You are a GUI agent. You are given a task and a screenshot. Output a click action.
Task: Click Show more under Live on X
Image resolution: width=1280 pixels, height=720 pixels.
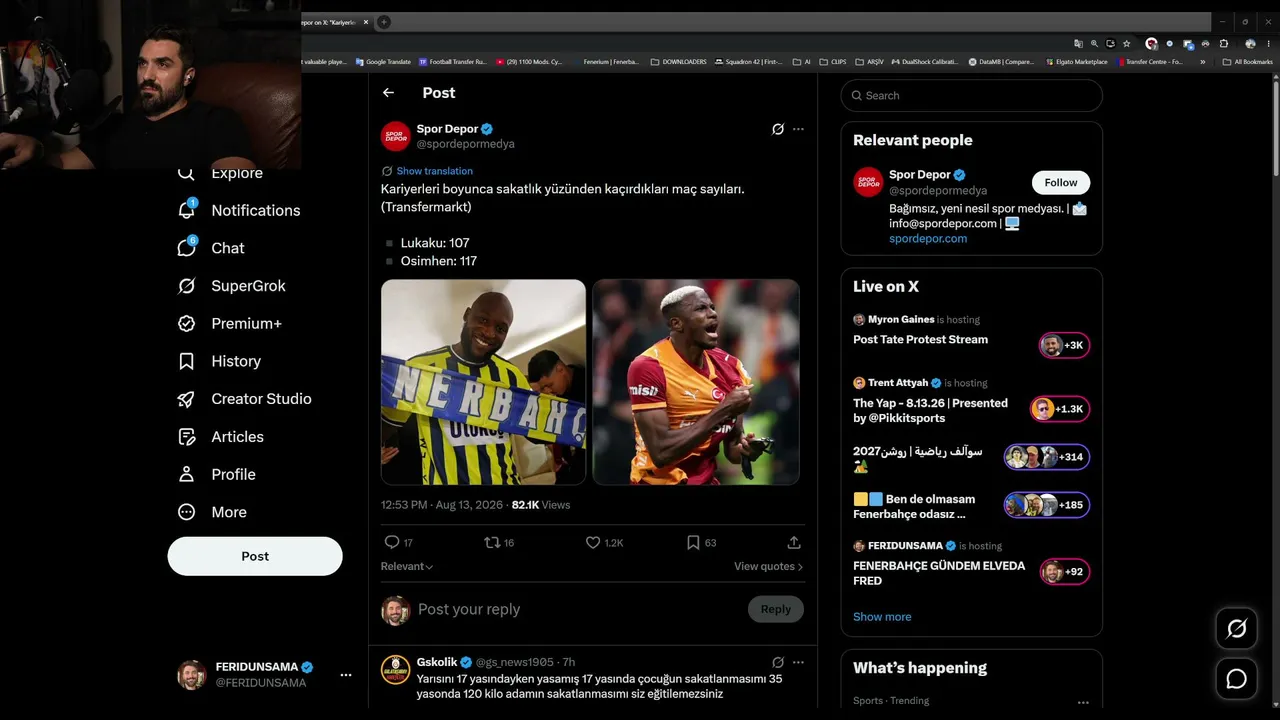coord(882,617)
